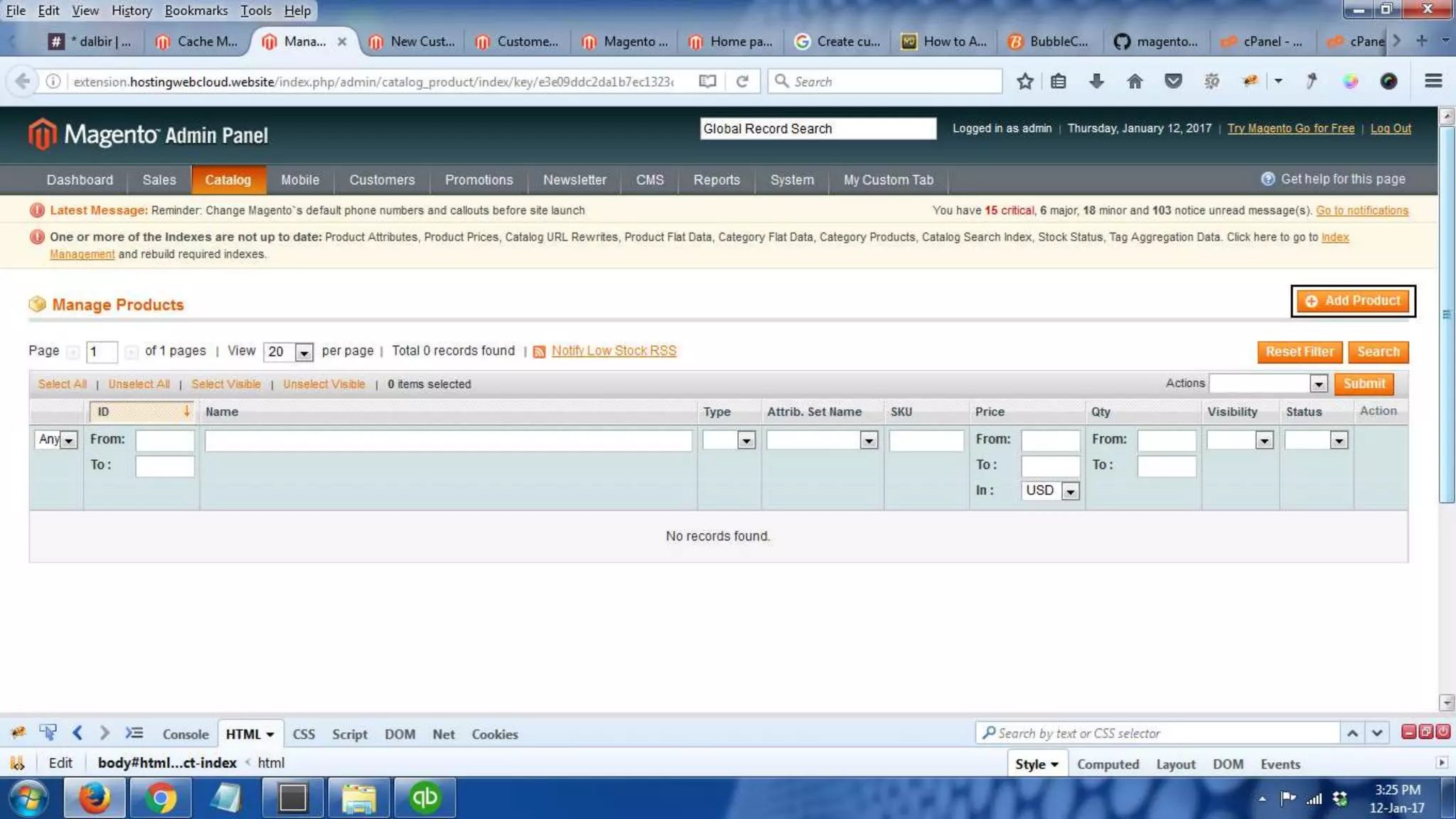Click the reload page icon
The height and width of the screenshot is (819, 1456).
click(x=742, y=81)
